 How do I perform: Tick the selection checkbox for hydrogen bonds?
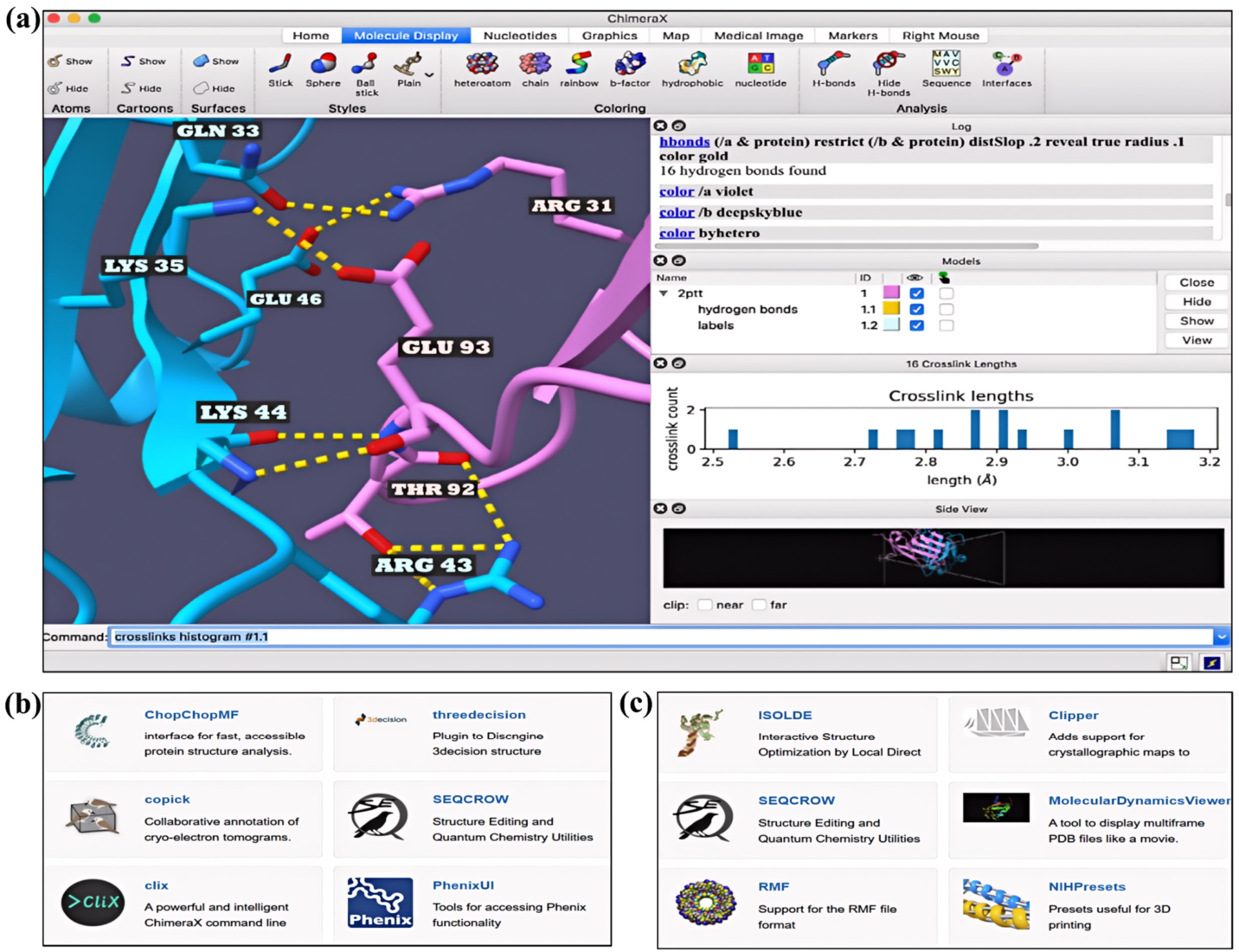tap(947, 309)
